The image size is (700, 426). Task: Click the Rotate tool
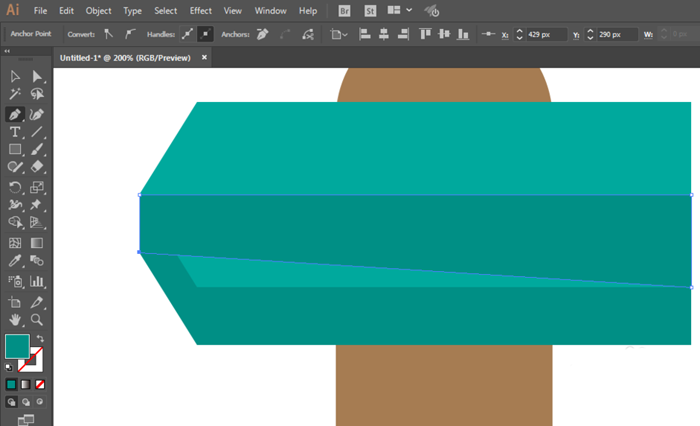point(15,187)
